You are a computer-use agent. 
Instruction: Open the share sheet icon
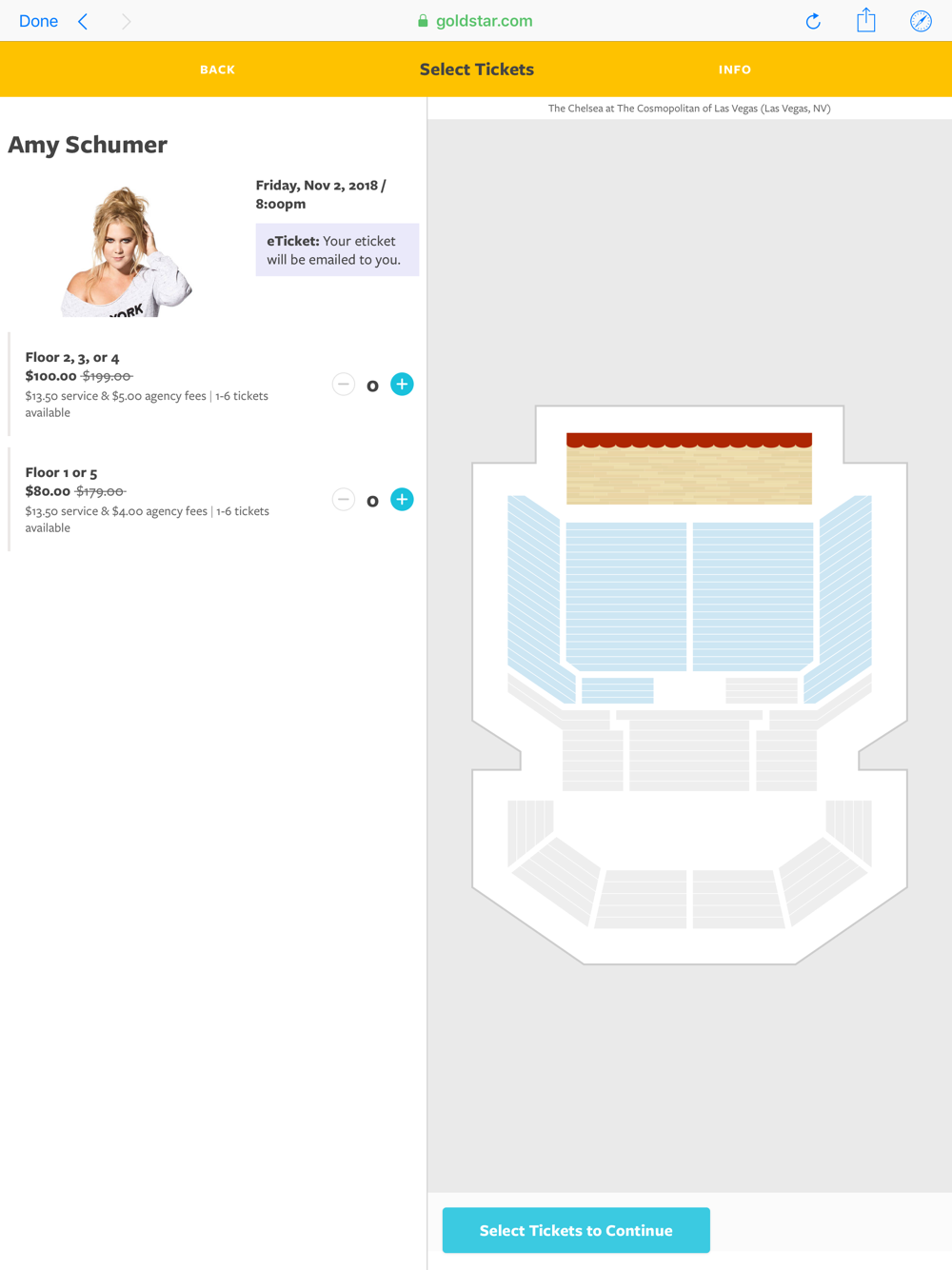pyautogui.click(x=865, y=20)
